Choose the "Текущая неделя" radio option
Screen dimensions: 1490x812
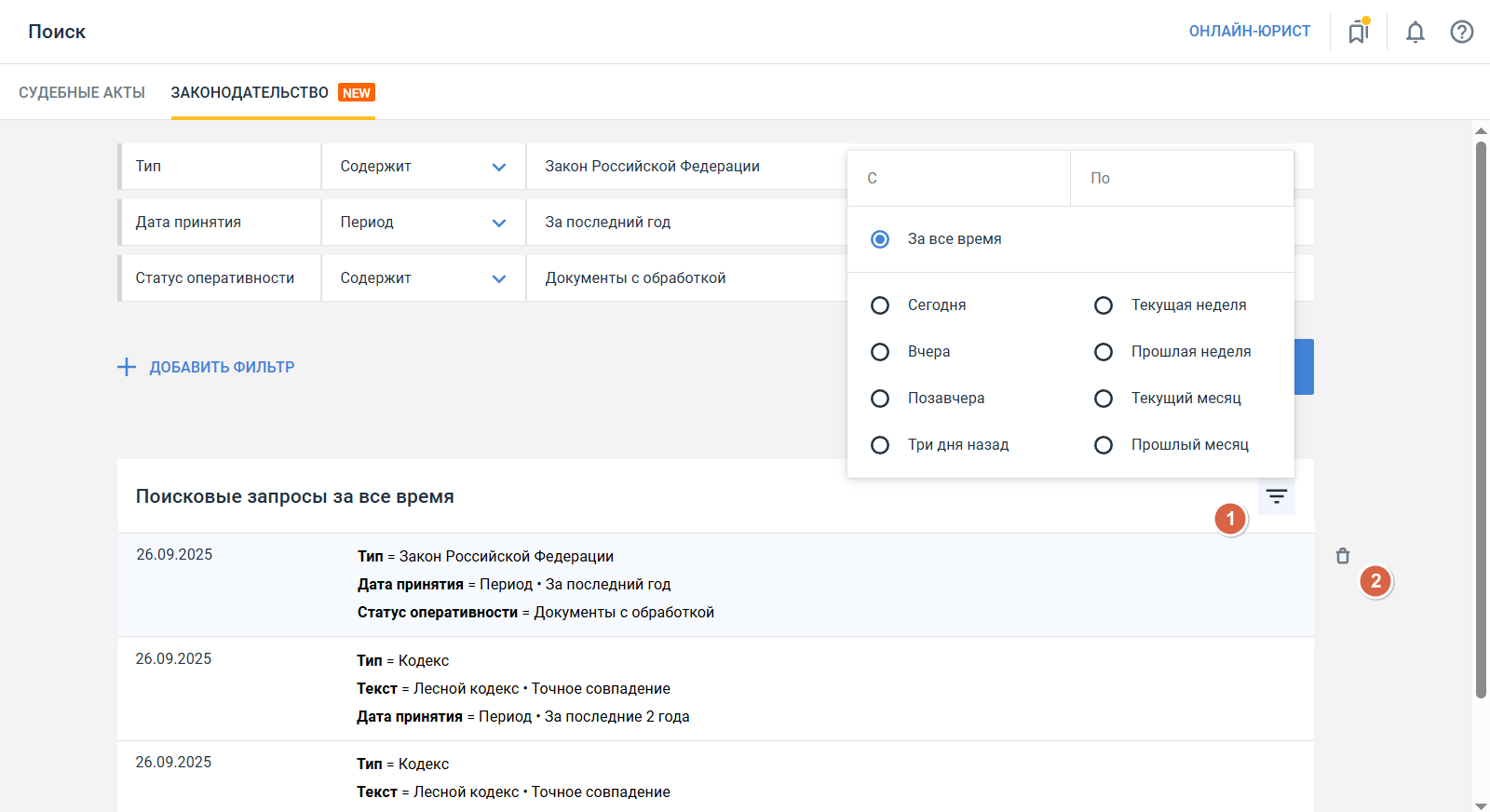tap(1104, 305)
